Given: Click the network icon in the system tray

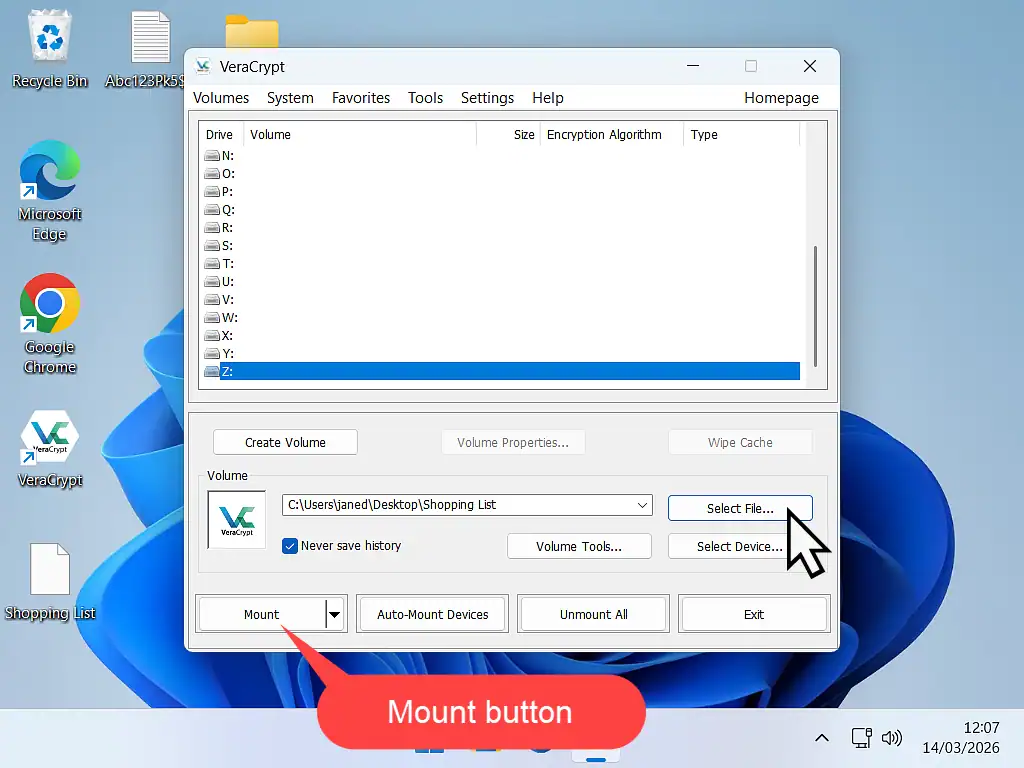Looking at the screenshot, I should pos(860,738).
